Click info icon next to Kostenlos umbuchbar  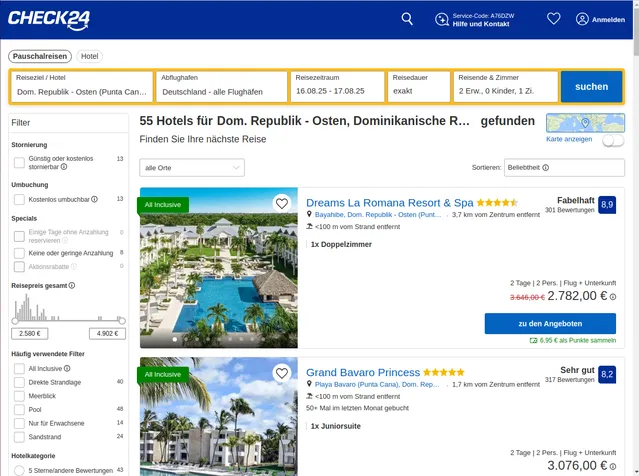pyautogui.click(x=95, y=199)
